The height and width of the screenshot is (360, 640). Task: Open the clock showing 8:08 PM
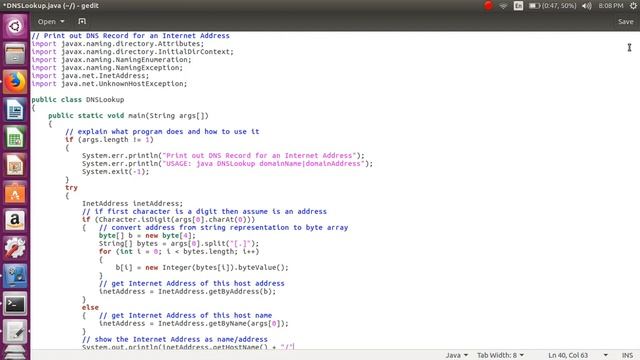[x=611, y=6]
